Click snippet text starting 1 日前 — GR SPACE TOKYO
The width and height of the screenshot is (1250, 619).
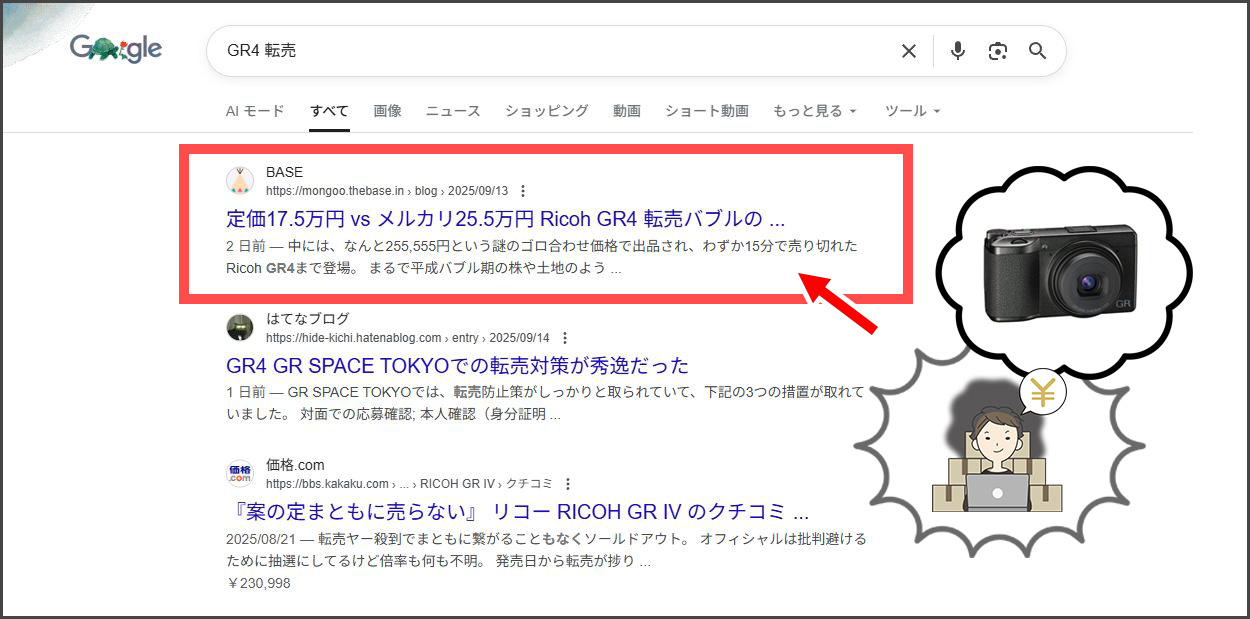click(x=545, y=404)
